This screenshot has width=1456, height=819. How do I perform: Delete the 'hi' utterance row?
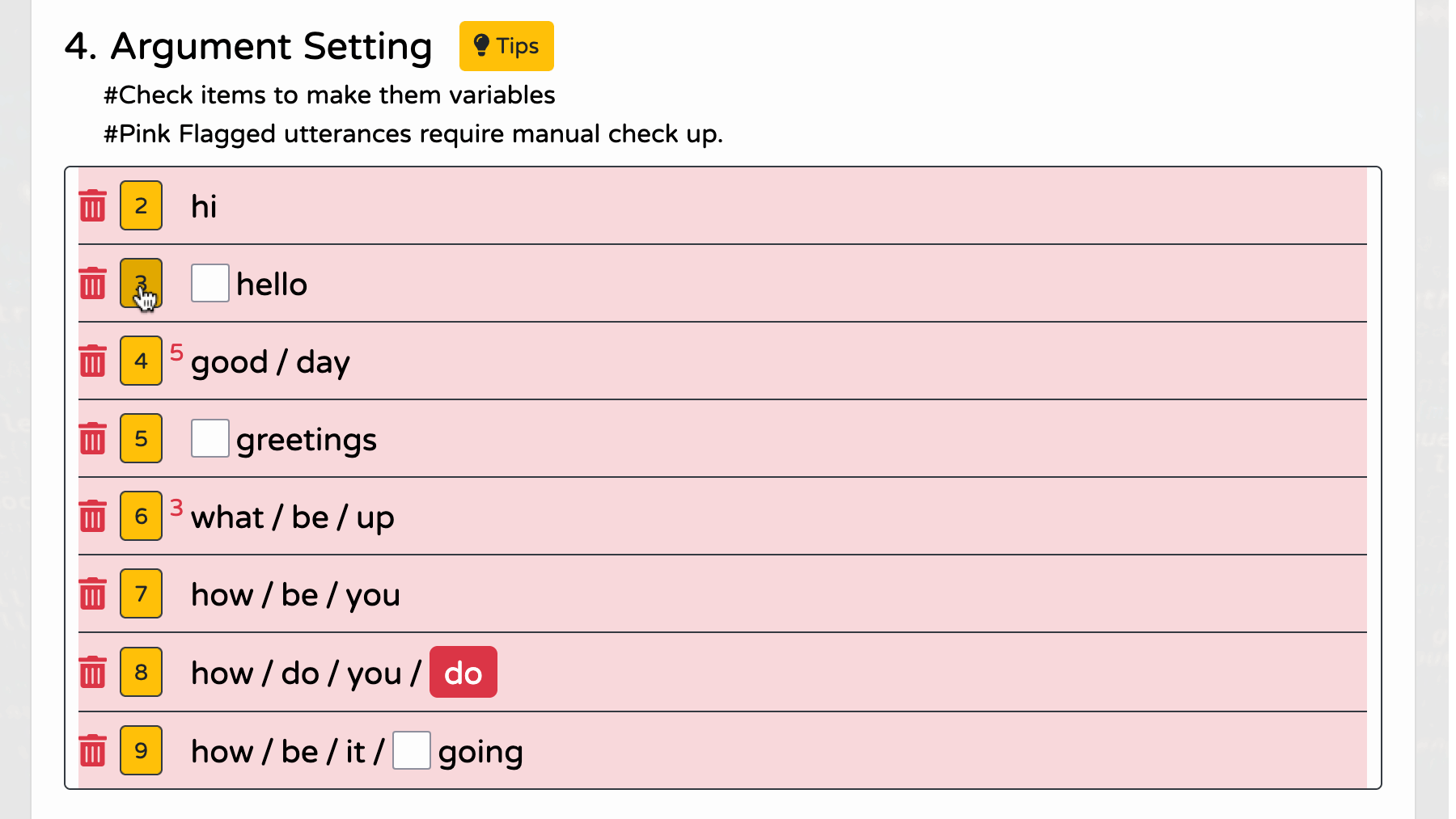92,206
